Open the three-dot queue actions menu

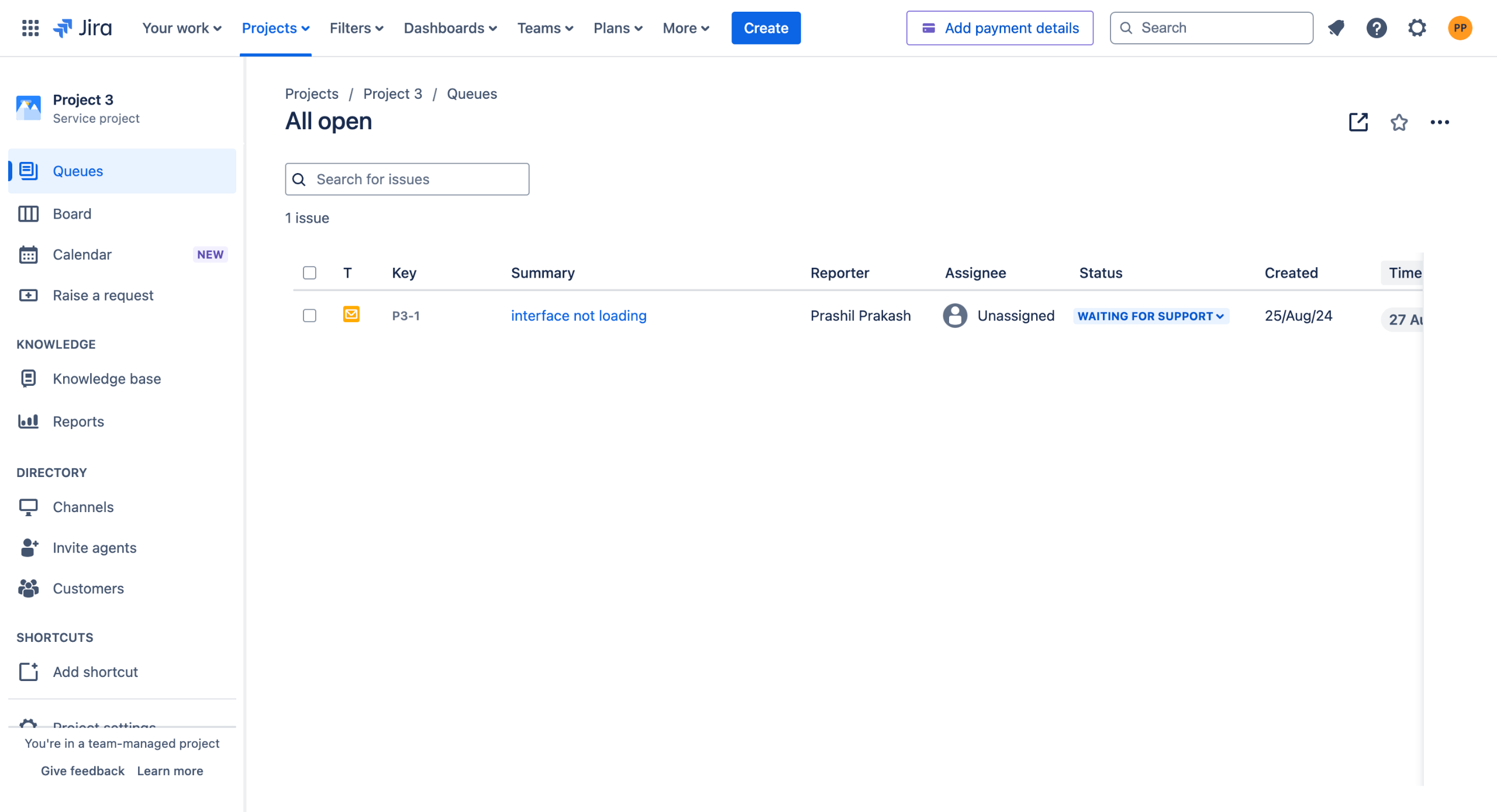click(x=1439, y=122)
